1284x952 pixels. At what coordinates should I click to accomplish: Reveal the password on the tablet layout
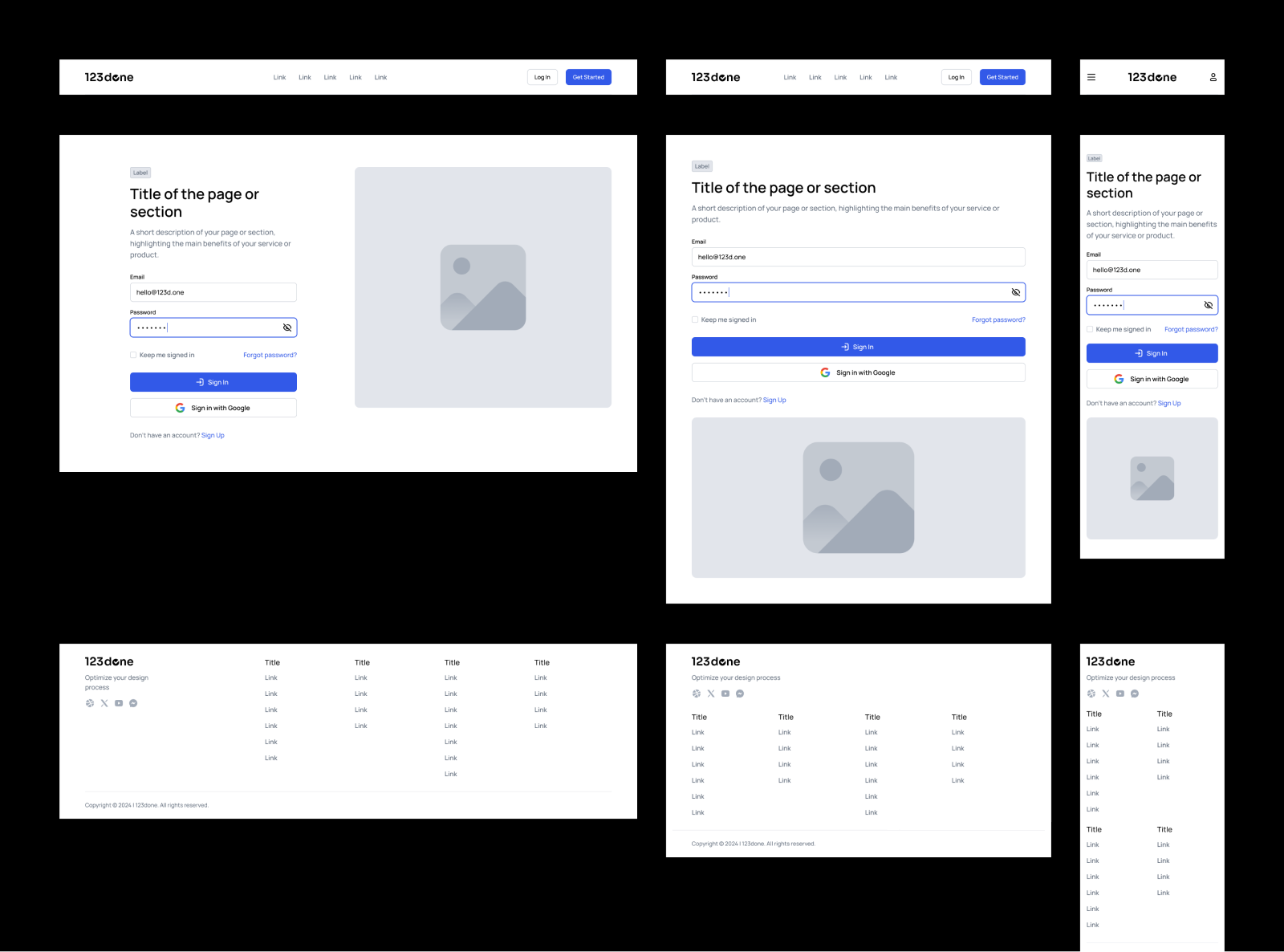tap(1015, 292)
